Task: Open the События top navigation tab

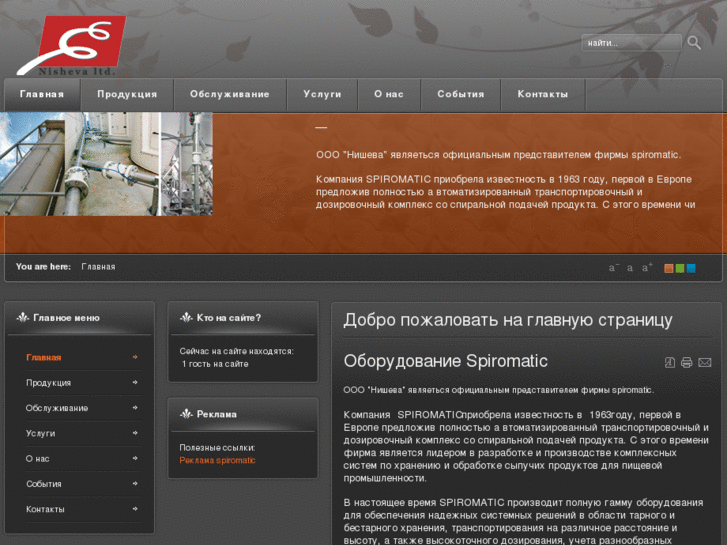Action: [x=460, y=94]
